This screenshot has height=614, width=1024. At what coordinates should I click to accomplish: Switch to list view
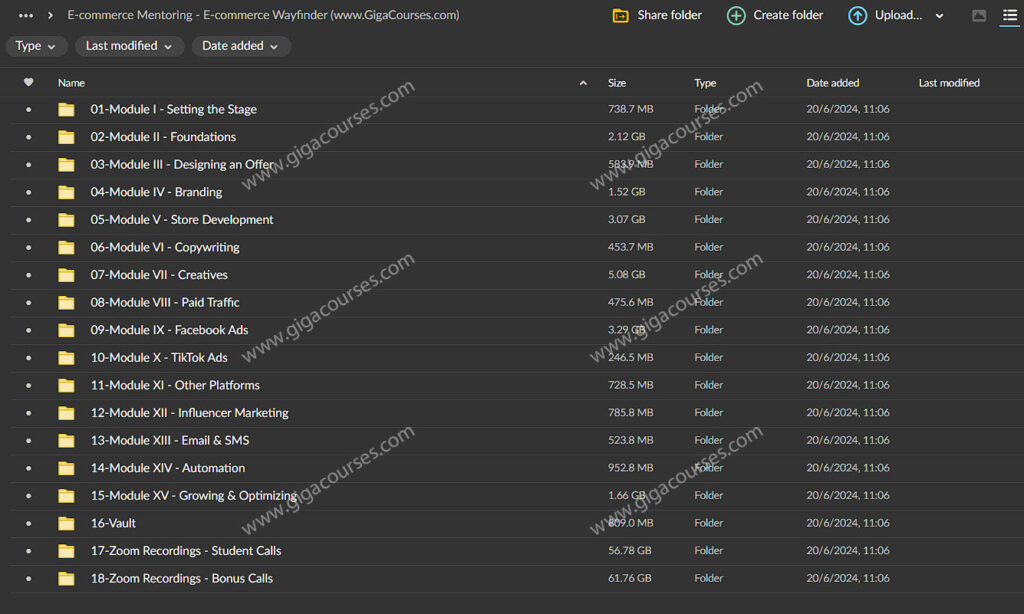pyautogui.click(x=1009, y=16)
